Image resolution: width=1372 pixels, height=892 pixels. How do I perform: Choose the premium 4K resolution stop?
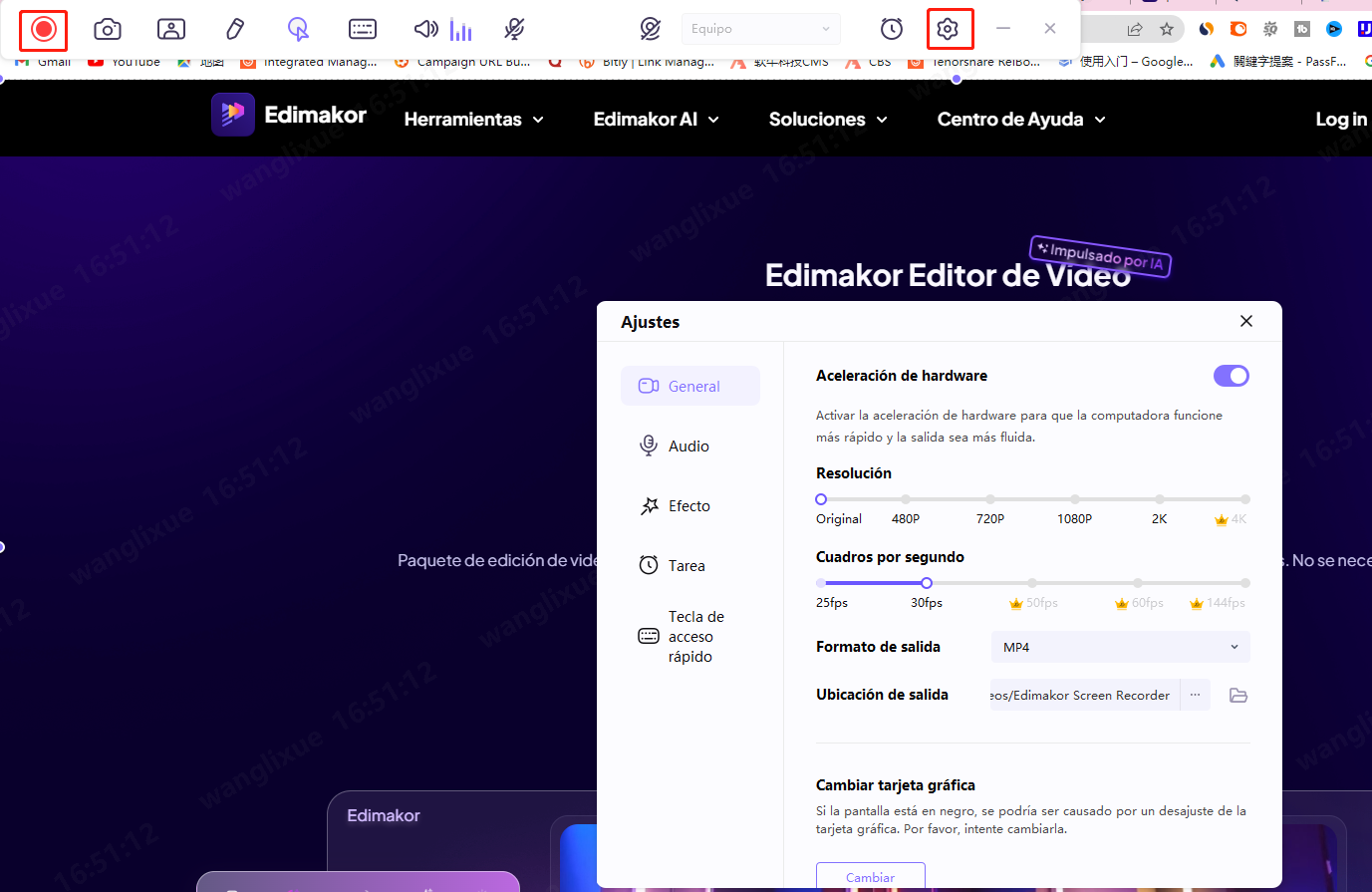click(x=1245, y=499)
